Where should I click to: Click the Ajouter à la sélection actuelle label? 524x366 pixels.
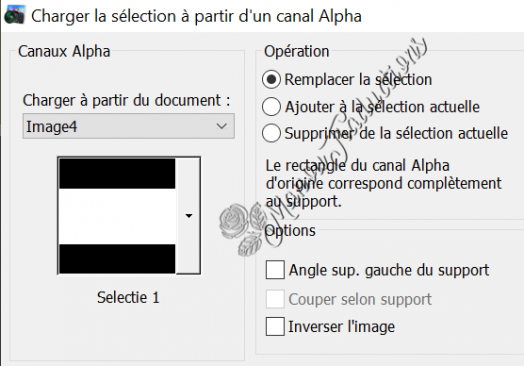click(x=382, y=107)
